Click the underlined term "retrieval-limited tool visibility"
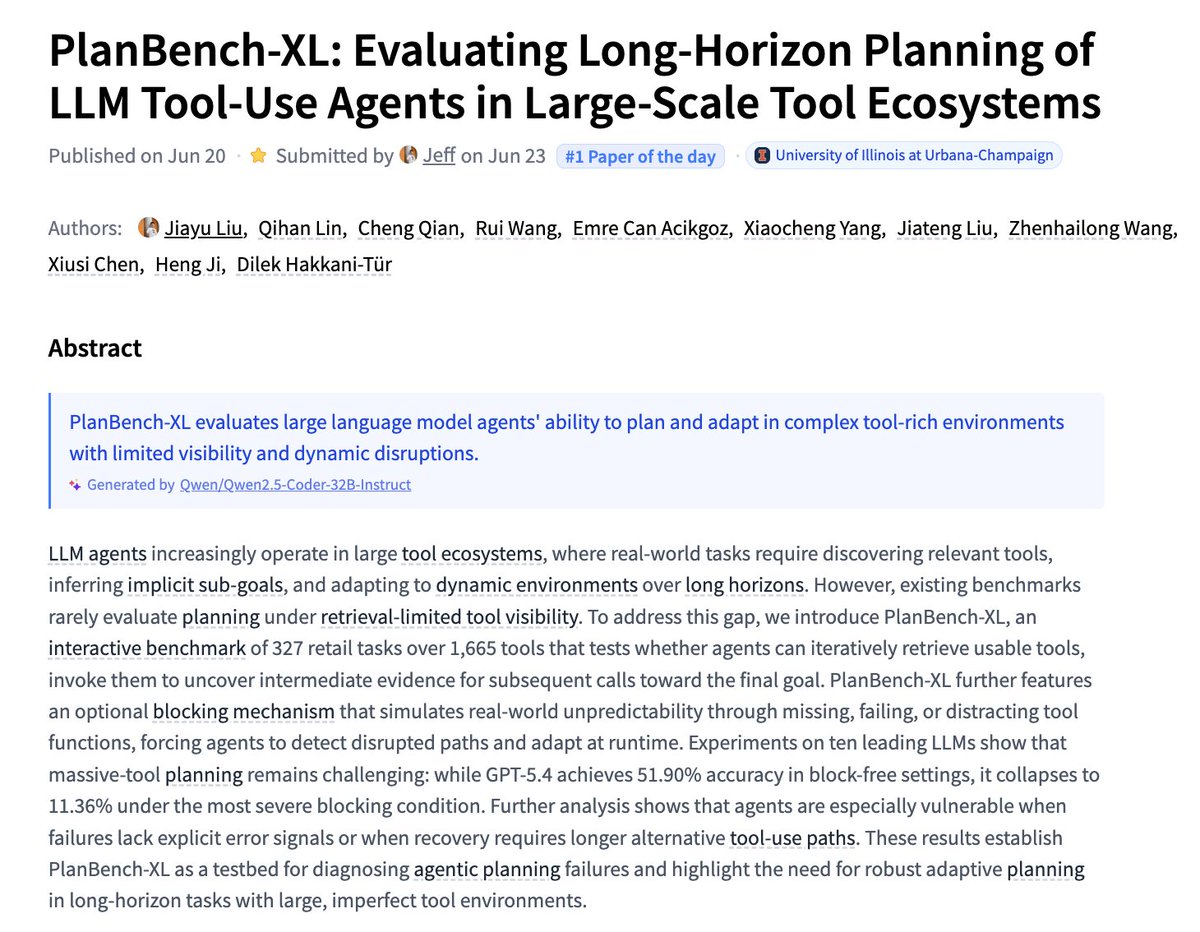The height and width of the screenshot is (932, 1200). (x=449, y=617)
